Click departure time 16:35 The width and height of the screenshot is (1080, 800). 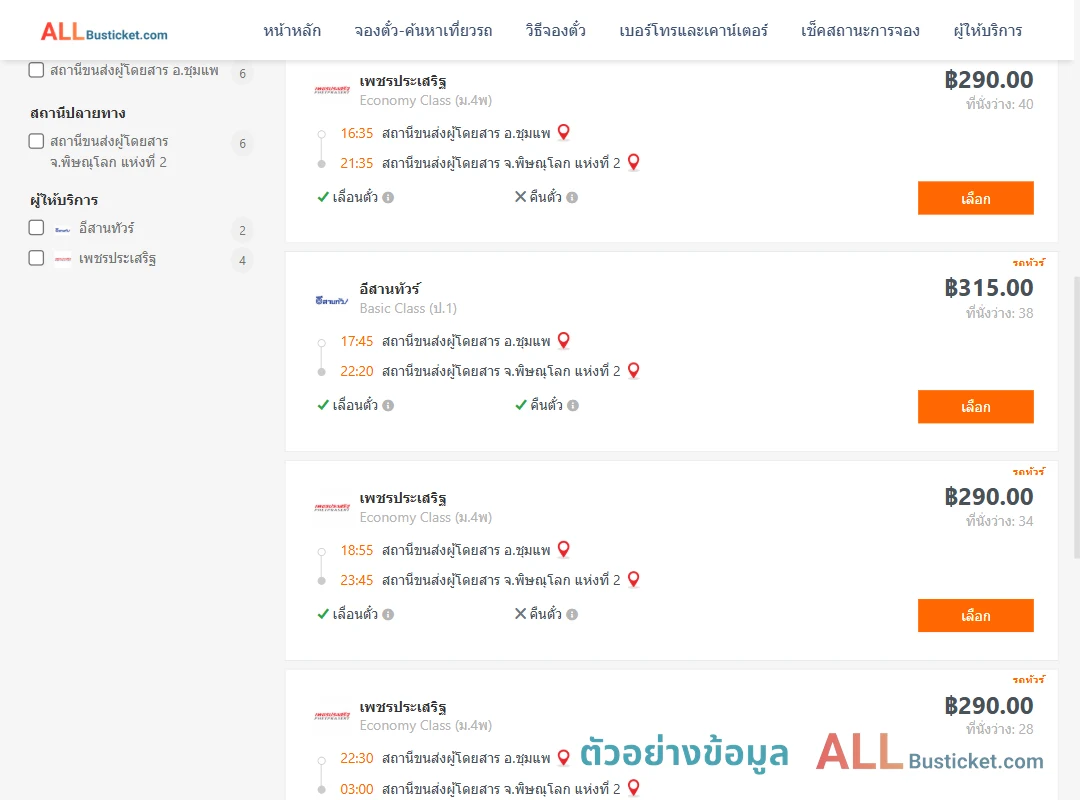(356, 133)
